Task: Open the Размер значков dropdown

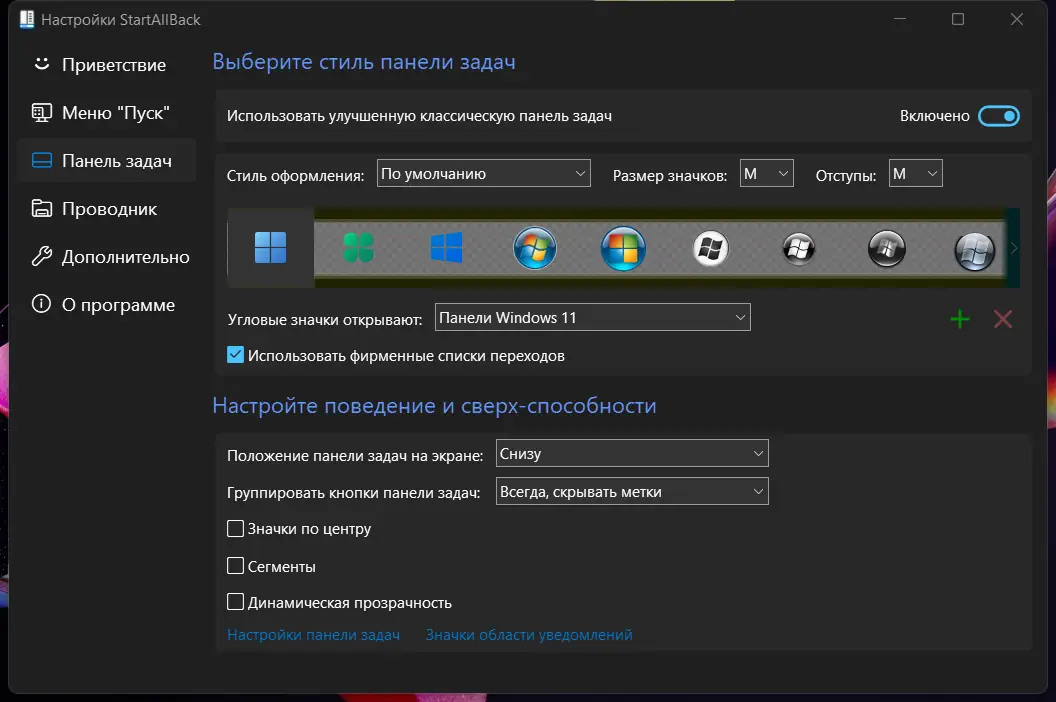Action: click(766, 173)
